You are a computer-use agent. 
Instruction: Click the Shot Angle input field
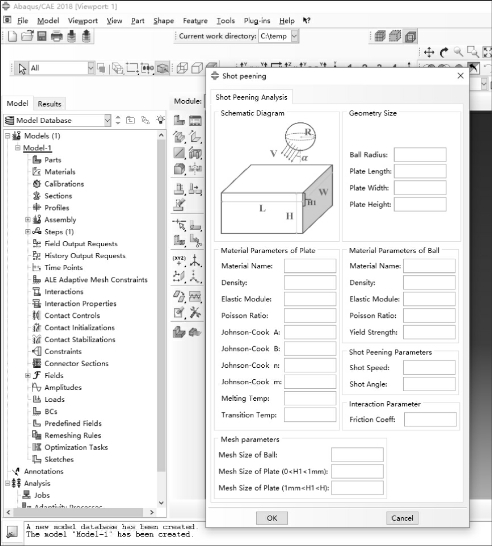pyautogui.click(x=429, y=384)
